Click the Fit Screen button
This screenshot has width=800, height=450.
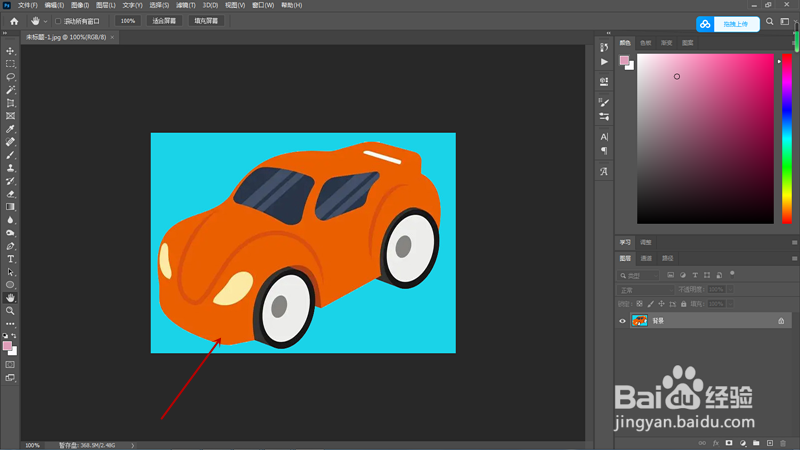click(x=164, y=21)
